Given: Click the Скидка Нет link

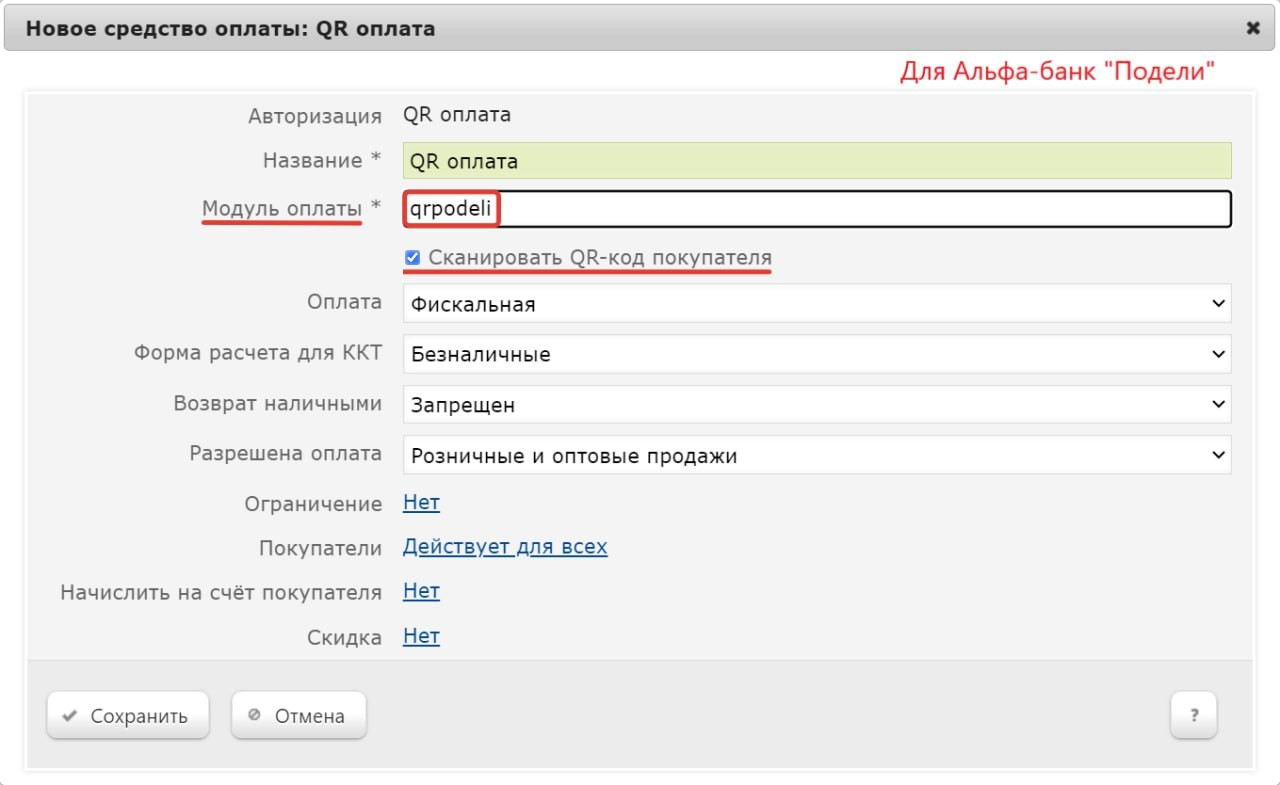Looking at the screenshot, I should coord(421,636).
